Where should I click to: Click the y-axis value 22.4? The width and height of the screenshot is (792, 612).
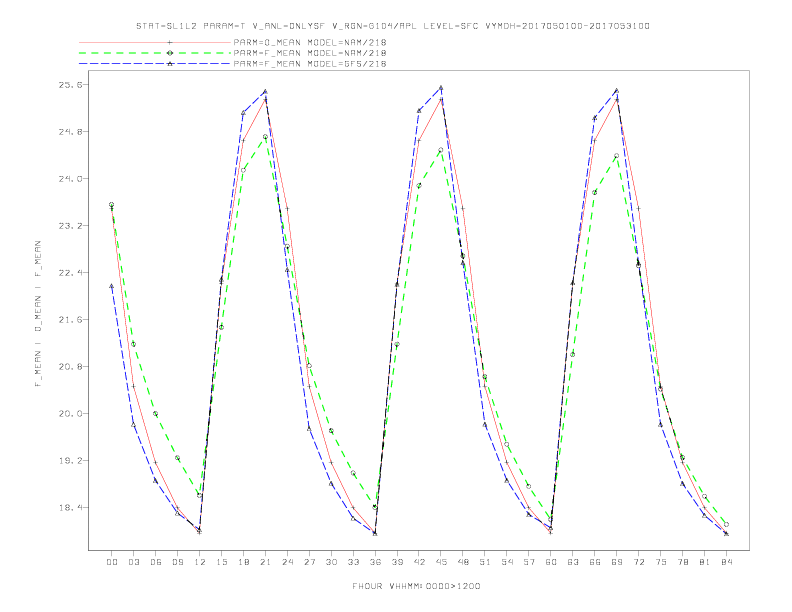(71, 273)
